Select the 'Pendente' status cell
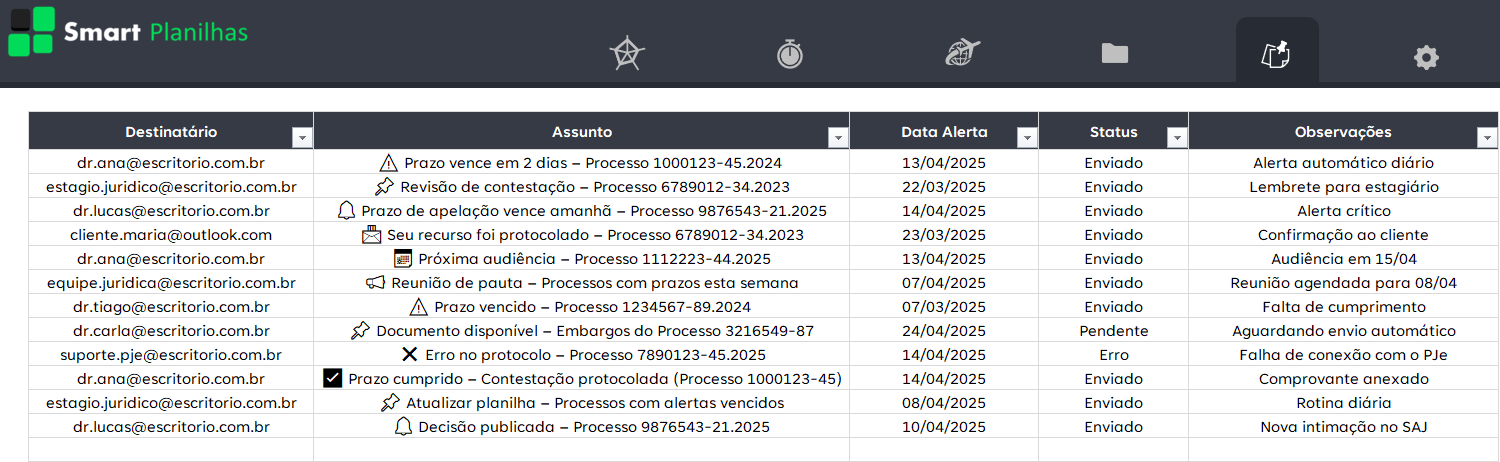The image size is (1500, 462). click(x=1113, y=331)
